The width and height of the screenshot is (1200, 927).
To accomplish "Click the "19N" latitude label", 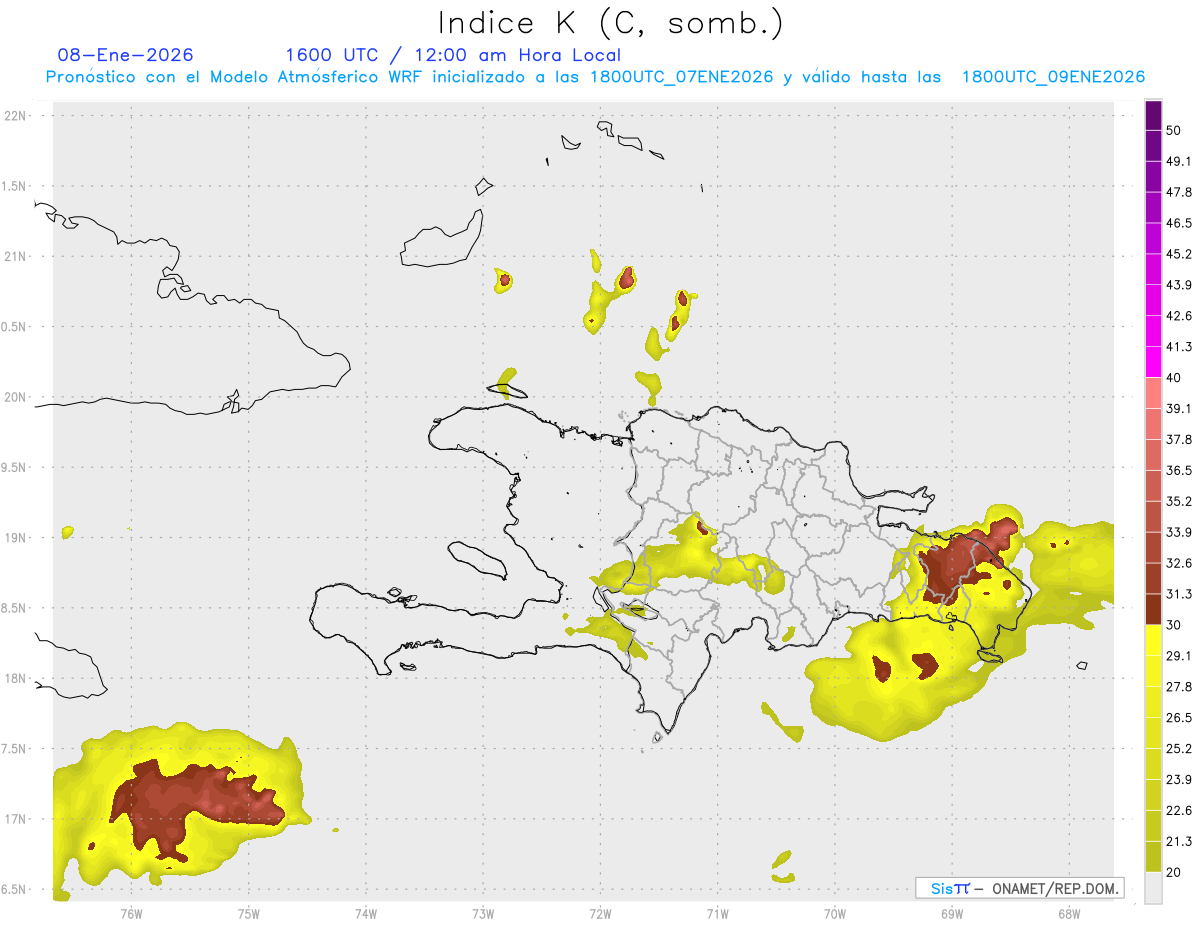I will point(15,537).
